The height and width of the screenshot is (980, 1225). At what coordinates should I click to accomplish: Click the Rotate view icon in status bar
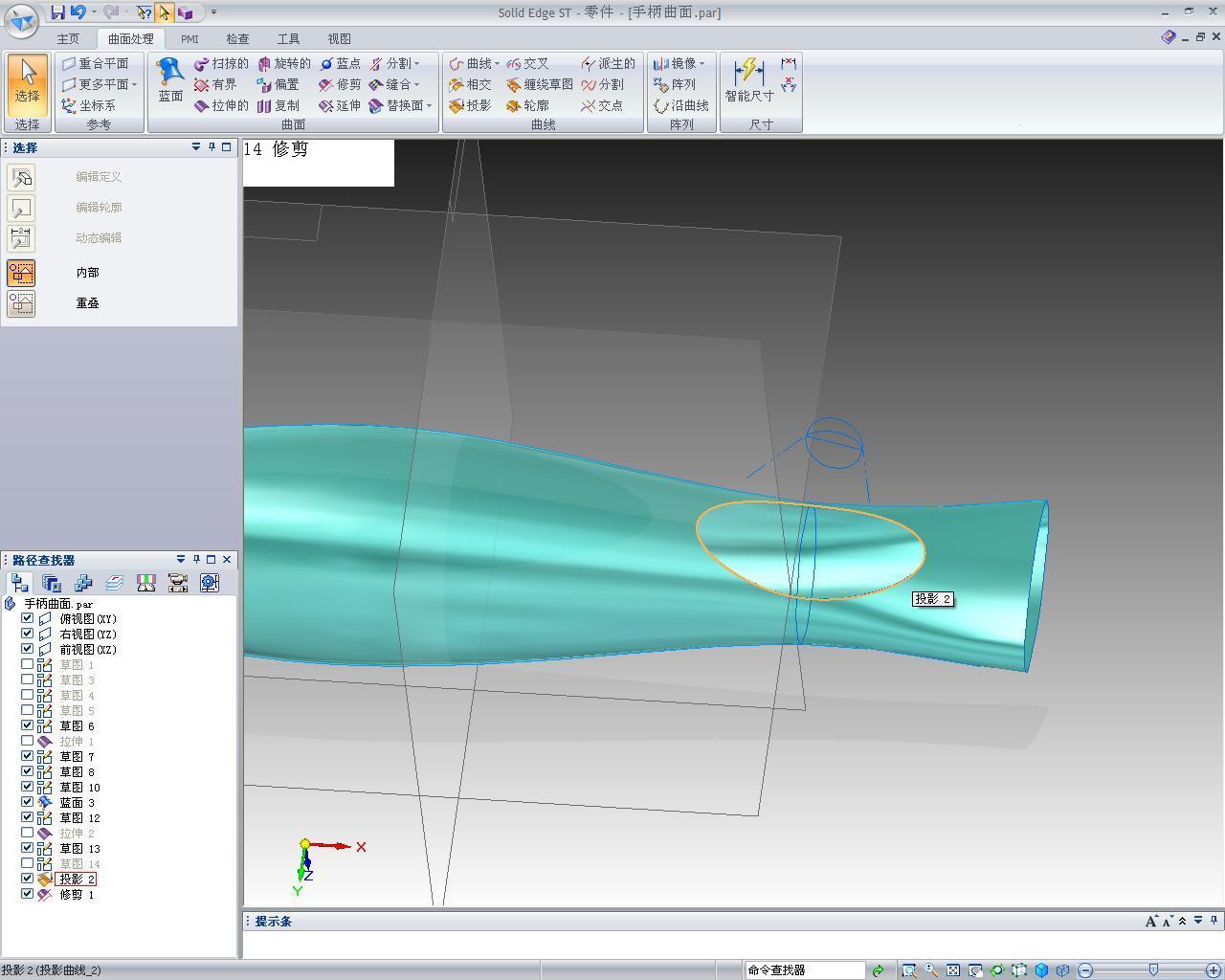click(x=997, y=970)
